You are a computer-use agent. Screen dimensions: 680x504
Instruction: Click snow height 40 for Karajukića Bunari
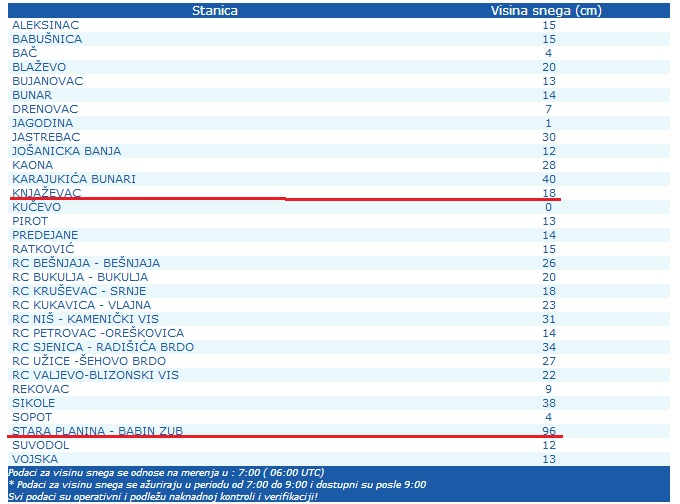pyautogui.click(x=549, y=179)
